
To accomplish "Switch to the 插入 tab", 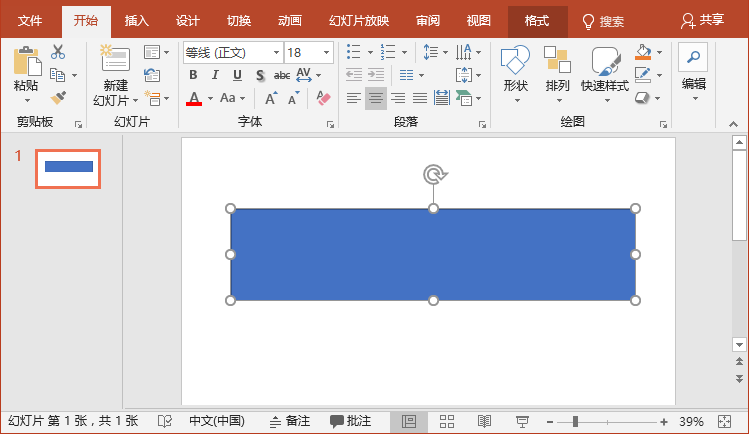I will click(x=137, y=20).
